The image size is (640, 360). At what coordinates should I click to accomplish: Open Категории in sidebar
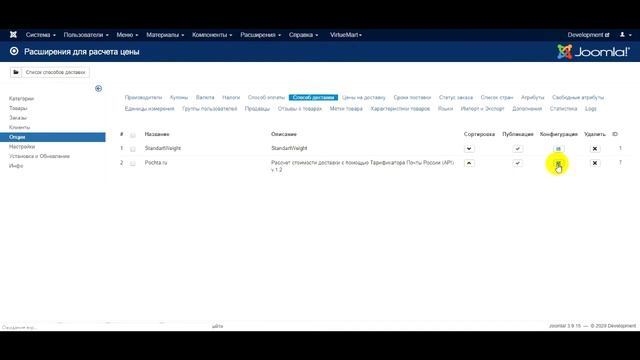21,99
